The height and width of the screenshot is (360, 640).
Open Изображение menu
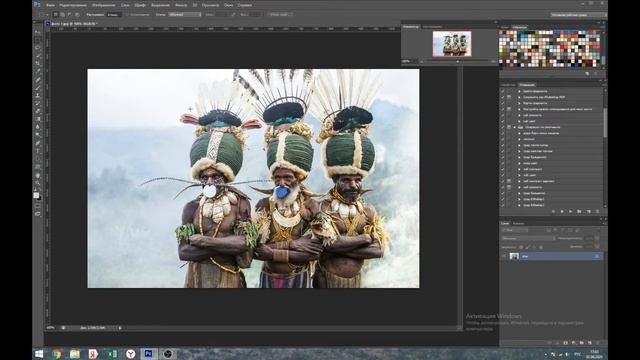point(104,5)
